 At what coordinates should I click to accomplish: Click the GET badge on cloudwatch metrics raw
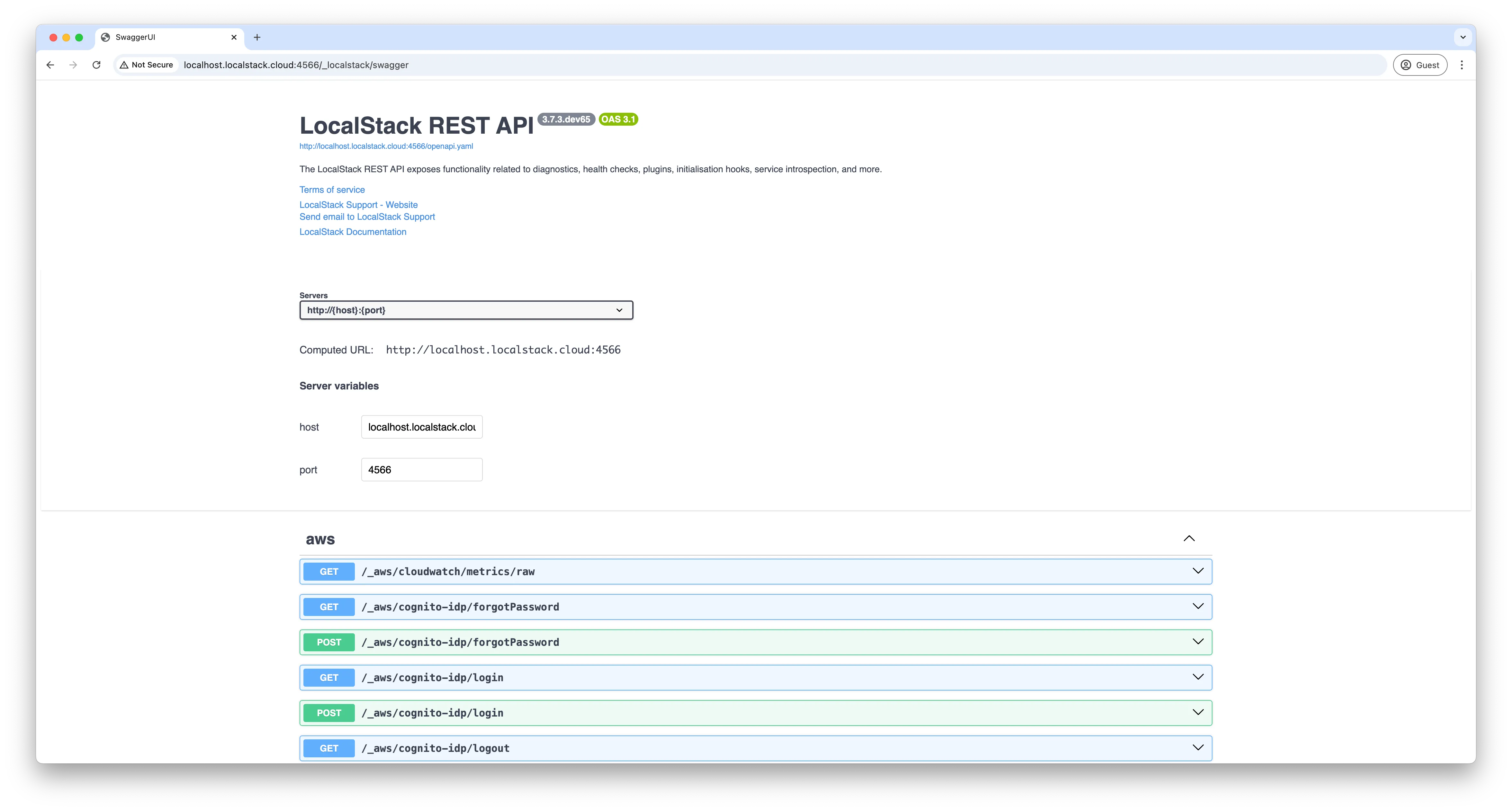[x=329, y=571]
